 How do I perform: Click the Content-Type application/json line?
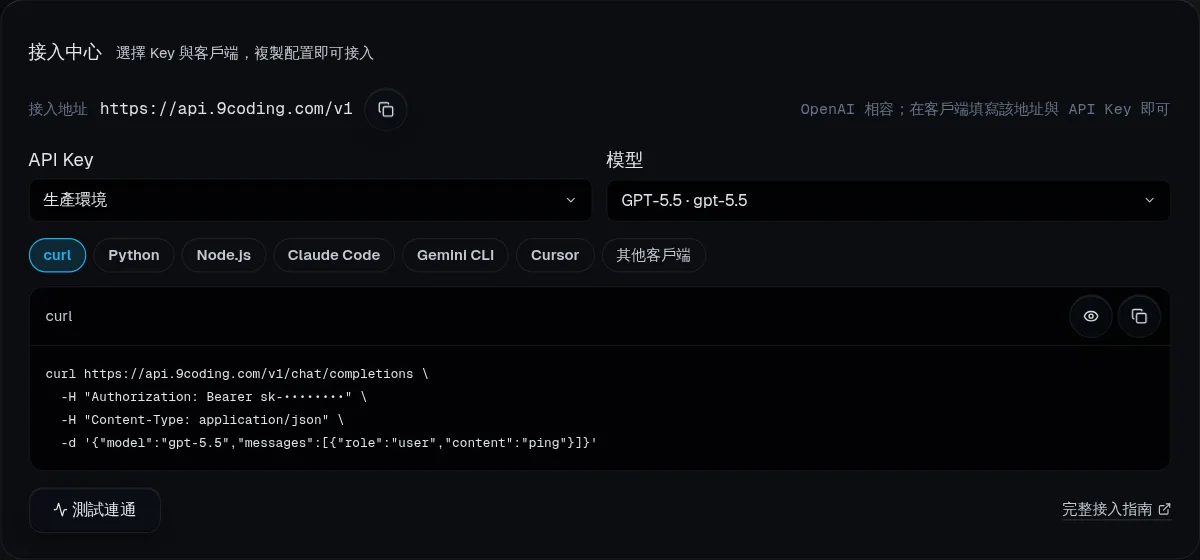point(202,420)
